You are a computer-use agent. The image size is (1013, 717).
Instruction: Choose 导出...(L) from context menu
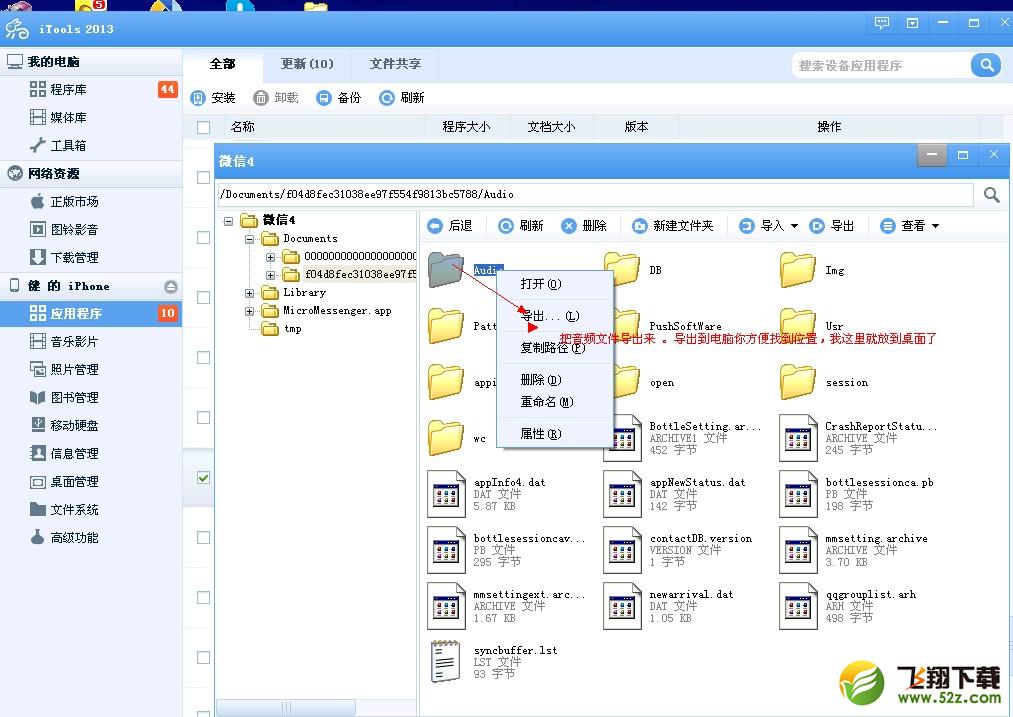pyautogui.click(x=554, y=316)
